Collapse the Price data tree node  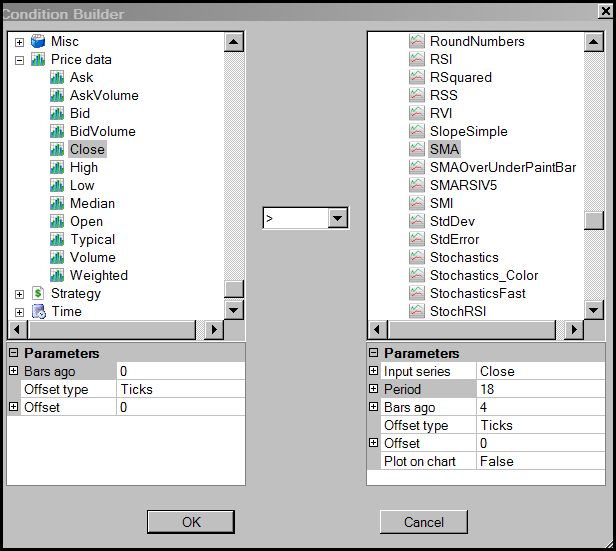(x=19, y=60)
